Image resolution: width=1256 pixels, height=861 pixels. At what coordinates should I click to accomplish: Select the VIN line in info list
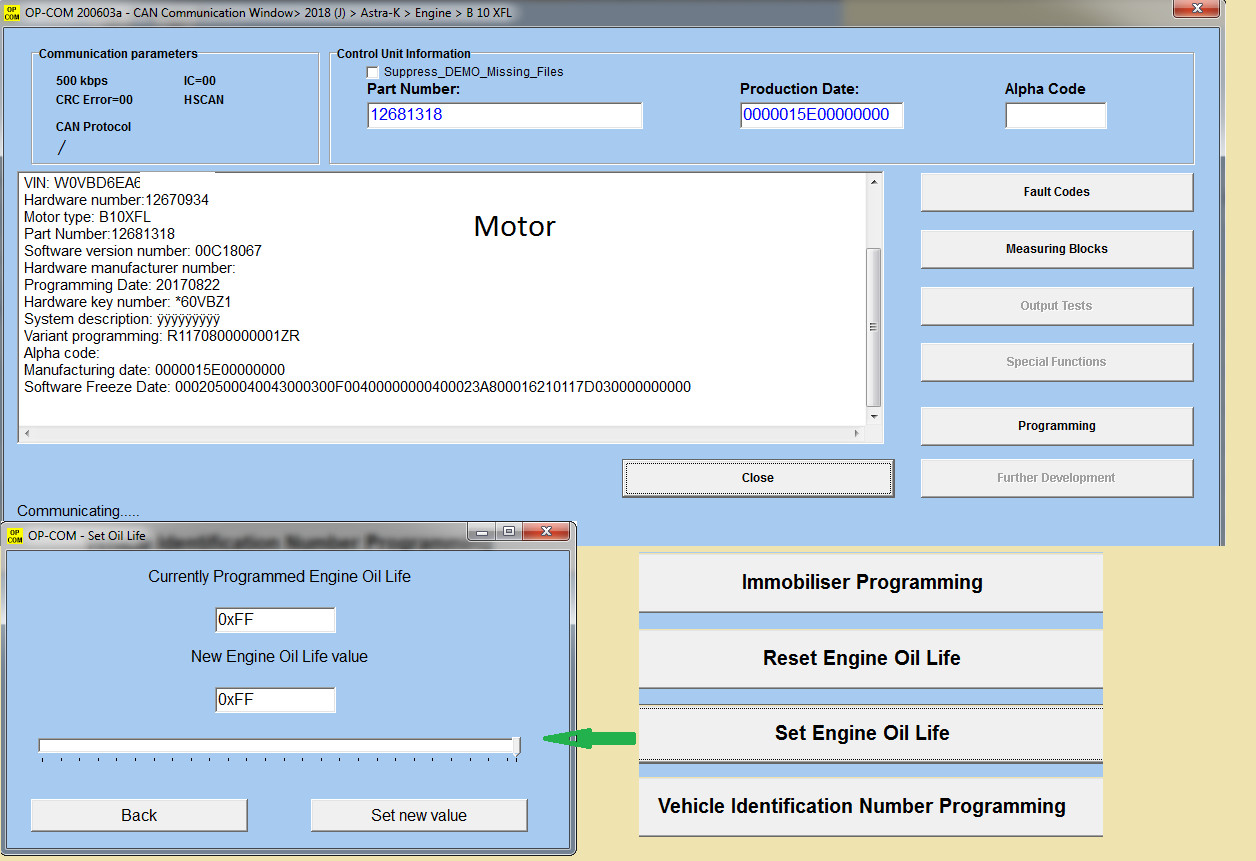coord(82,183)
